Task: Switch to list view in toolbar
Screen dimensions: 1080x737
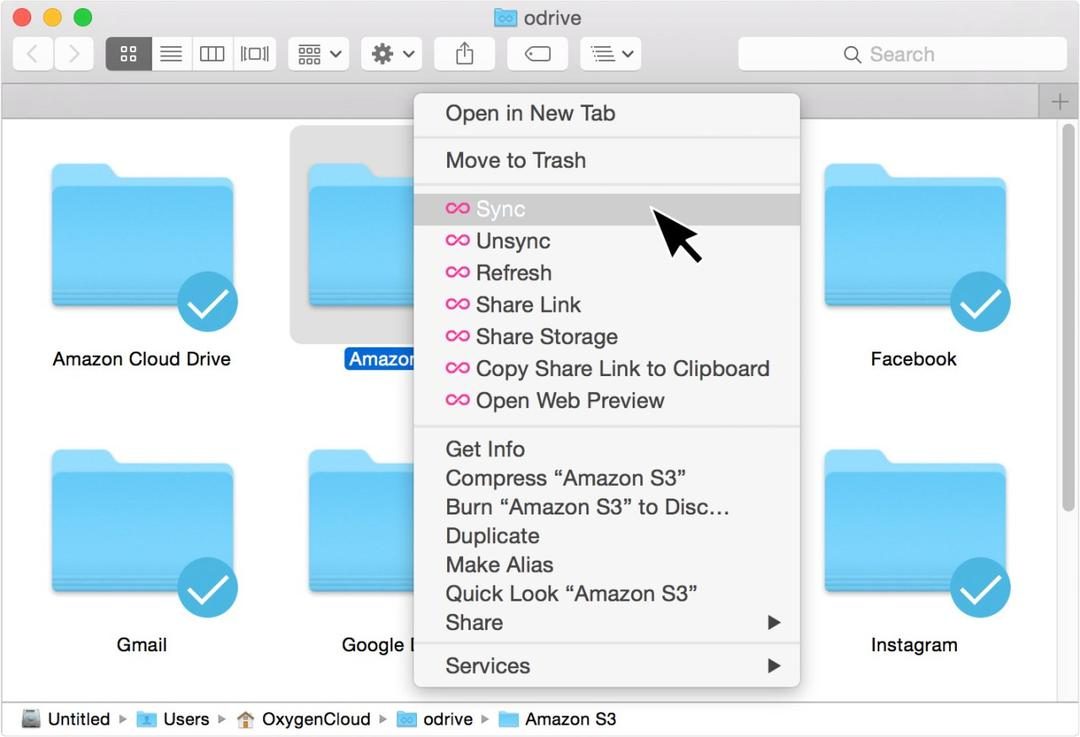Action: coord(171,54)
